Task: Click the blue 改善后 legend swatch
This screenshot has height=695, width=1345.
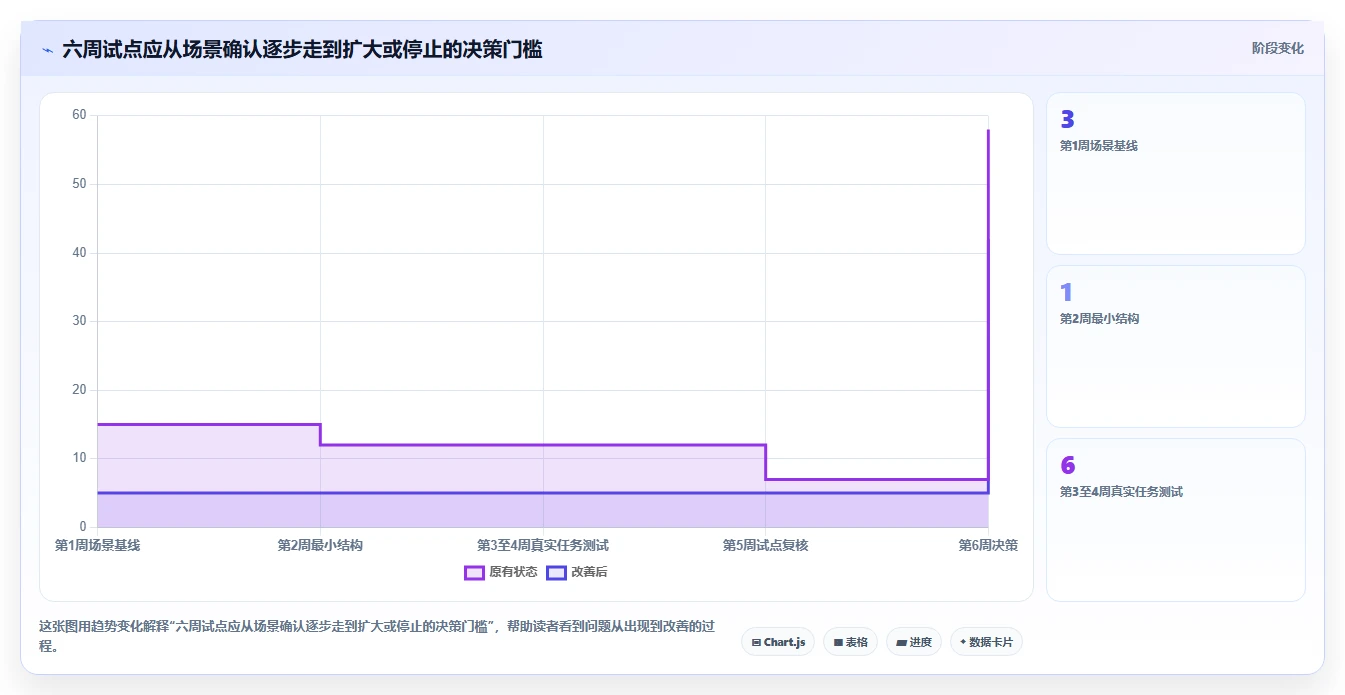Action: click(556, 572)
